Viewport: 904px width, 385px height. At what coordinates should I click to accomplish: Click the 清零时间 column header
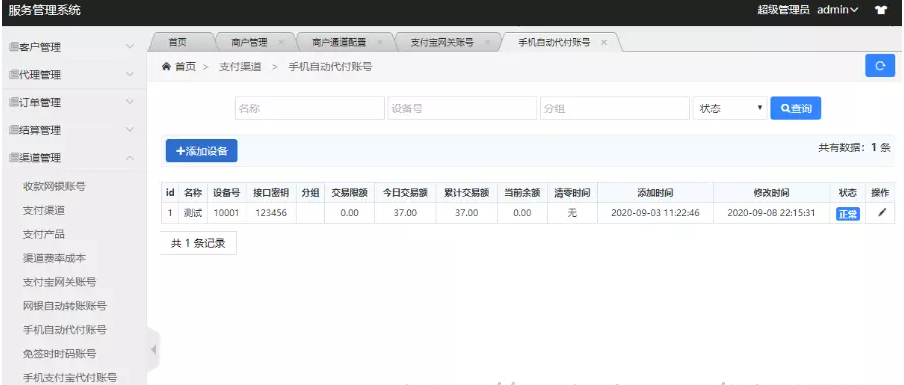tap(572, 192)
